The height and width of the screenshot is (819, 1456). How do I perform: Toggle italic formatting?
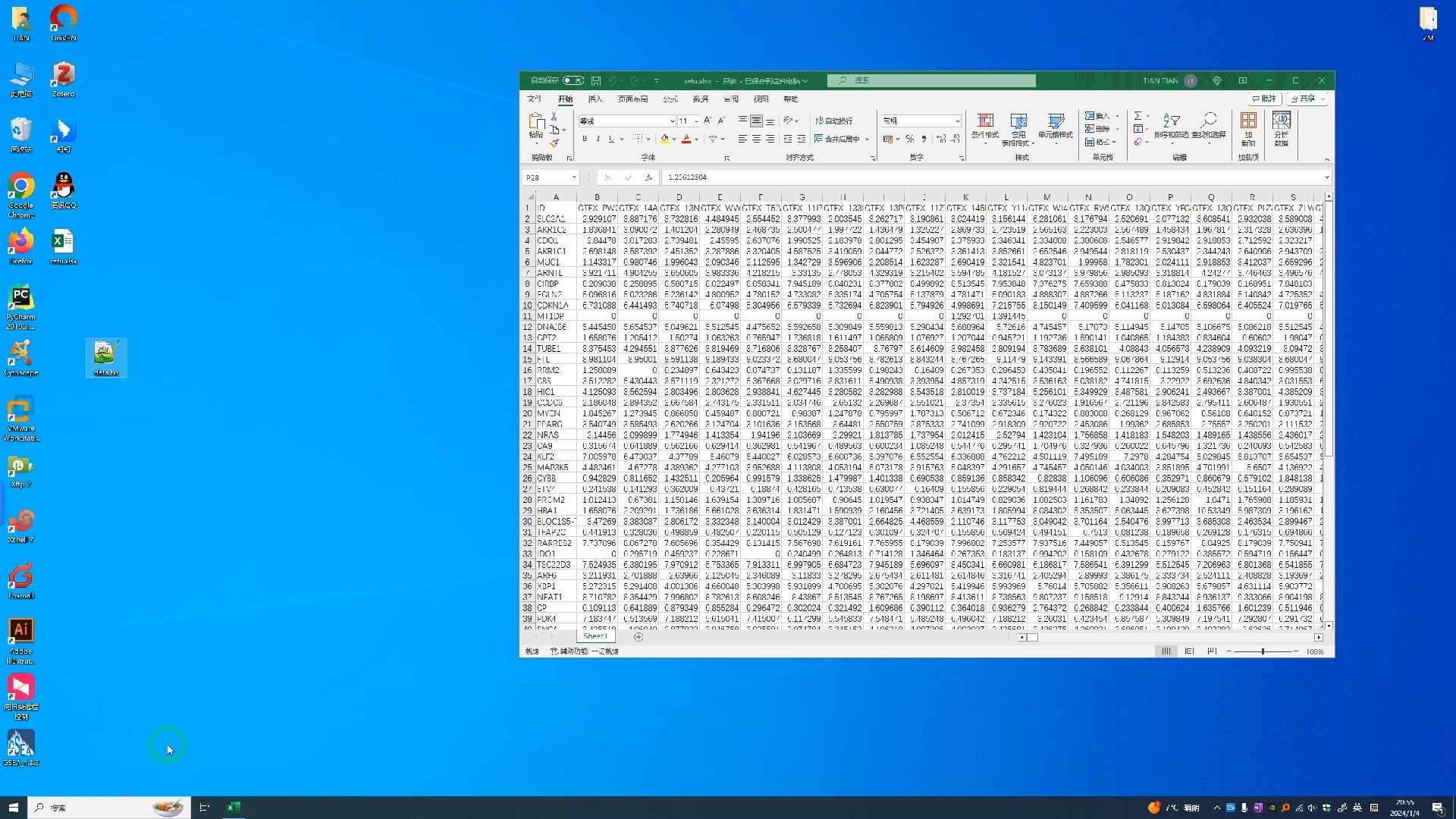pos(598,139)
